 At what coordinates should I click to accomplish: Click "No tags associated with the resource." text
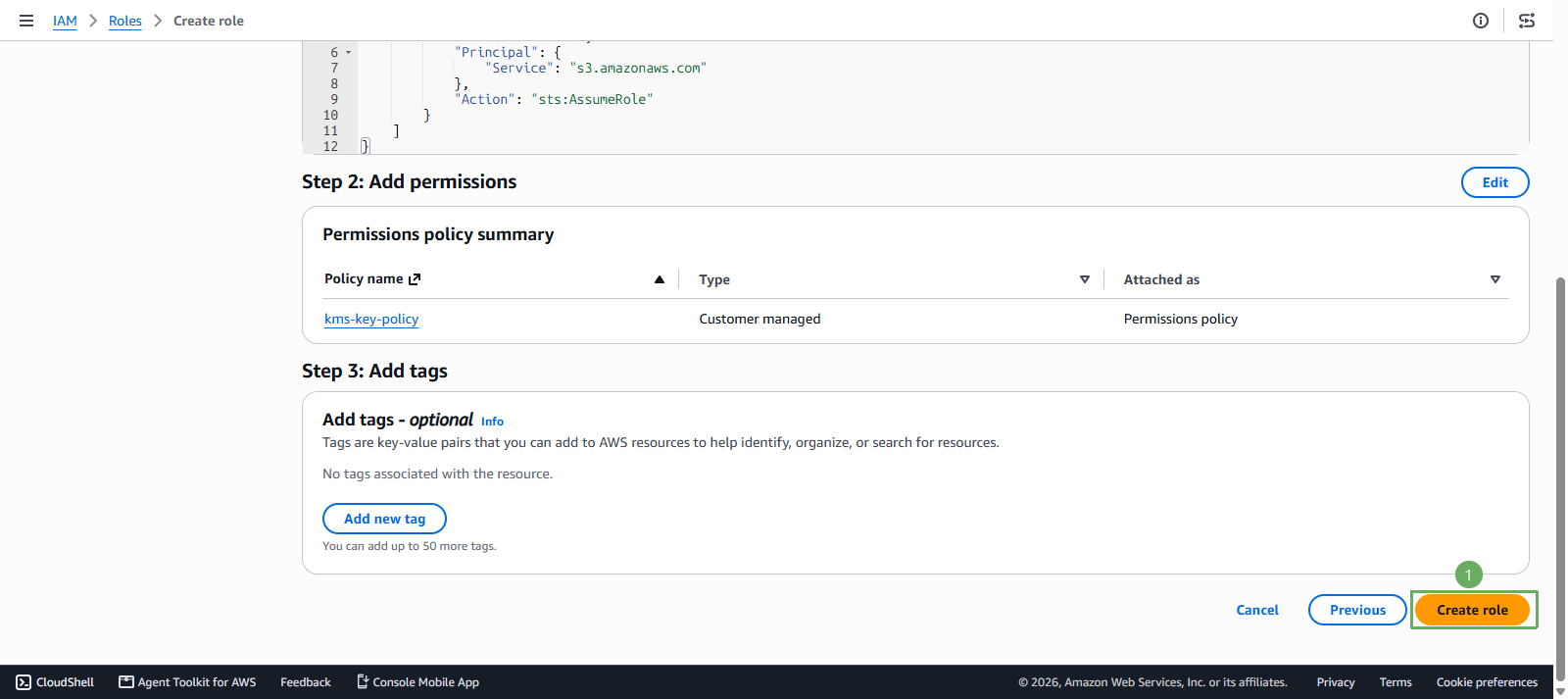[437, 474]
